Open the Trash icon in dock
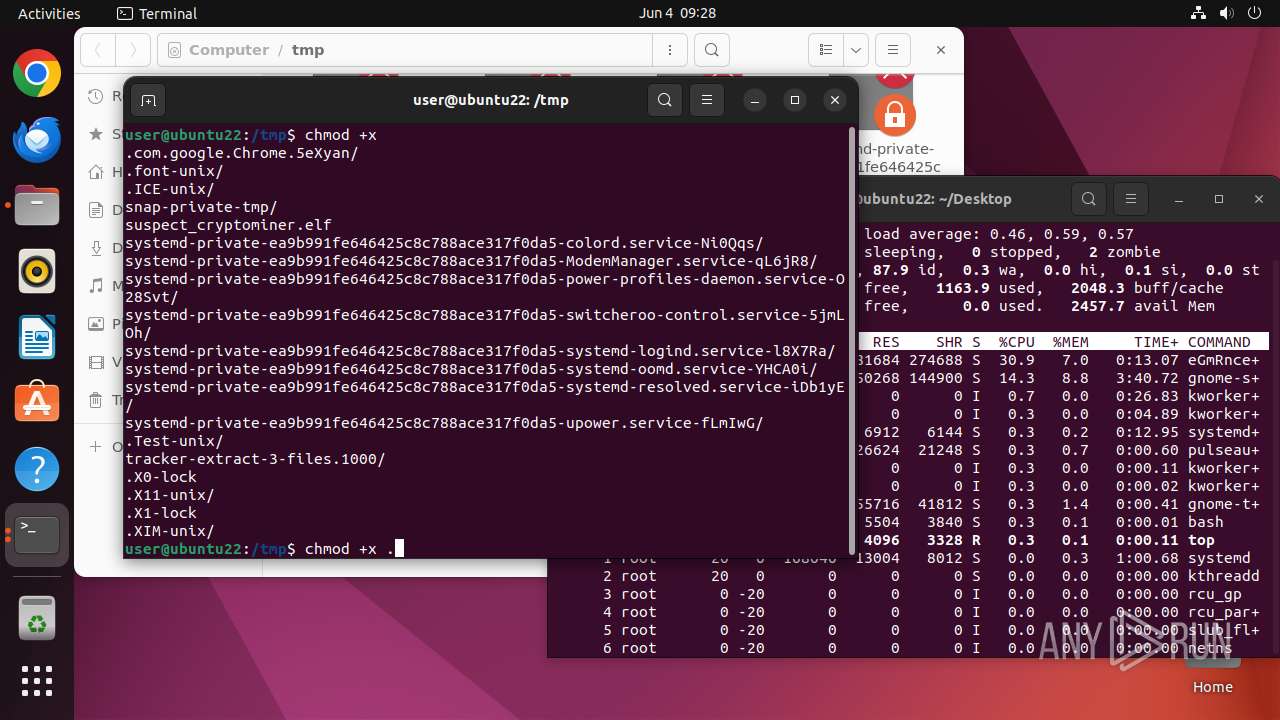1280x720 pixels. (37, 618)
